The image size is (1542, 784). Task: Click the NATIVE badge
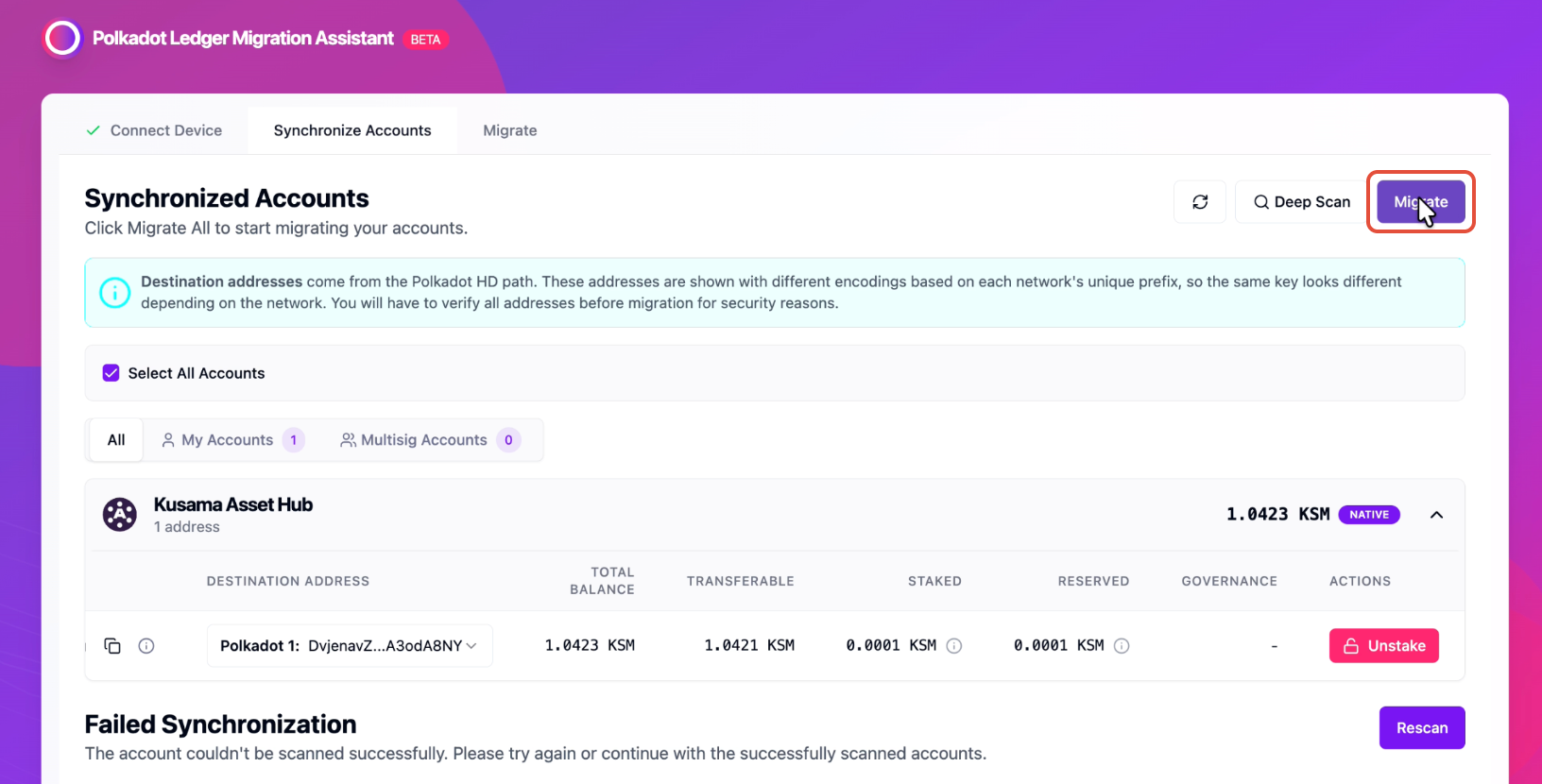tap(1369, 515)
